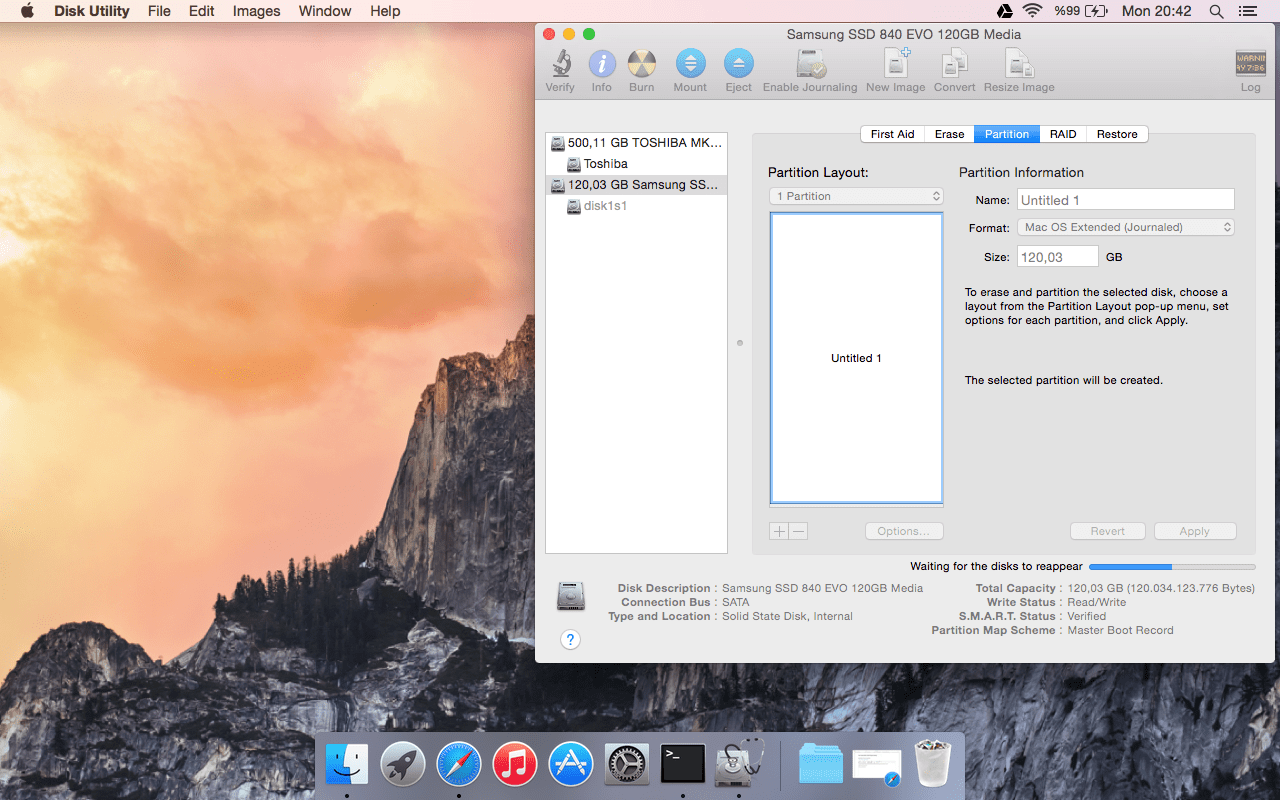Click the partition Name field

pyautogui.click(x=1125, y=199)
